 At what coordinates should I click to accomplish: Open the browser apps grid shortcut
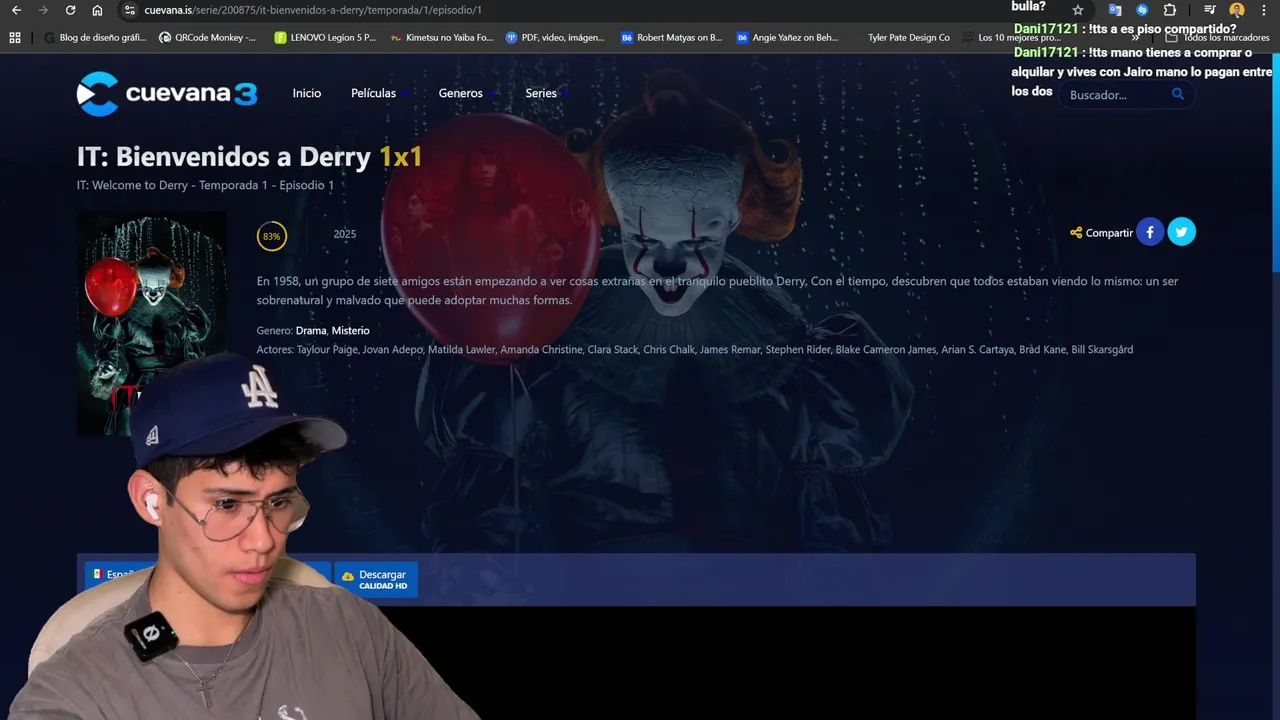pyautogui.click(x=15, y=38)
